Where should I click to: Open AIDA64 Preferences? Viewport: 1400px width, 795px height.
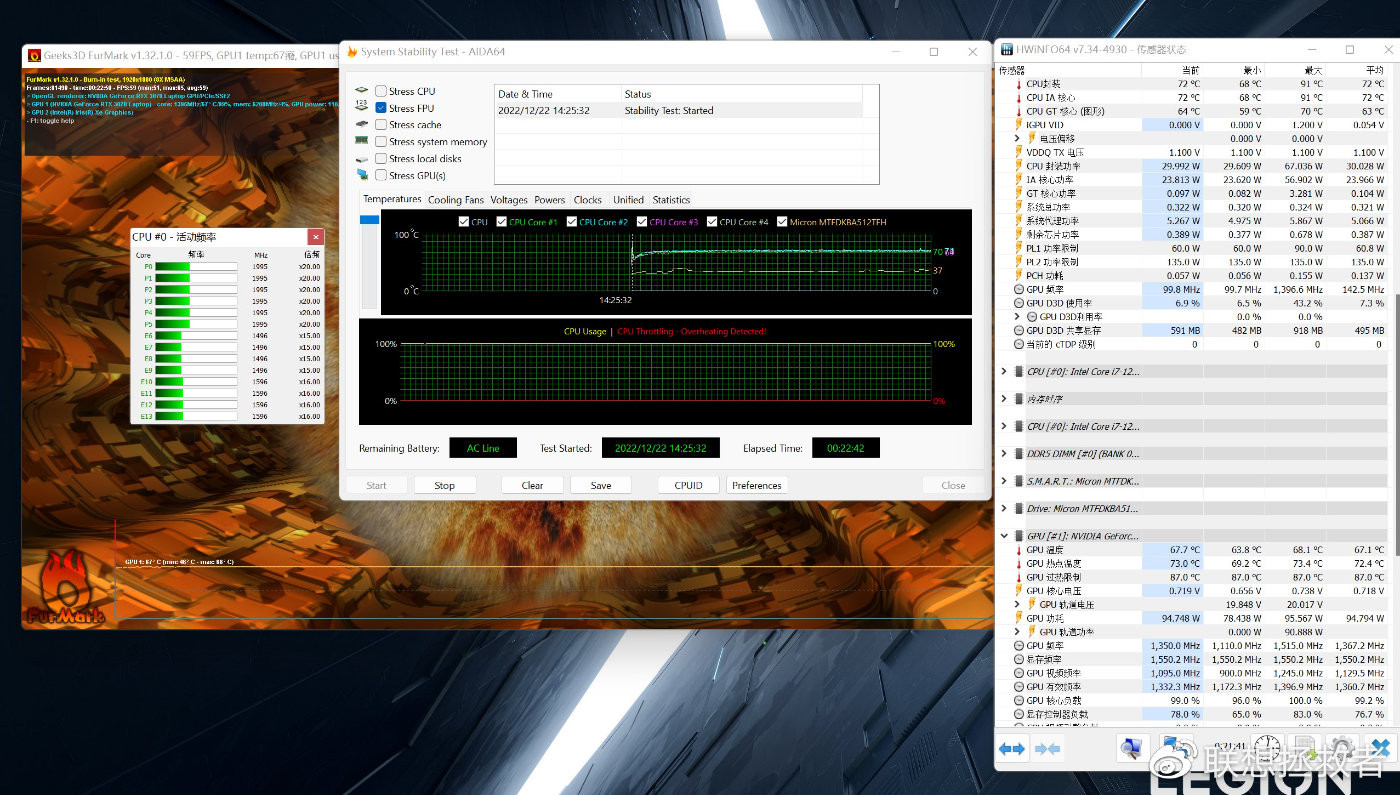pos(757,485)
